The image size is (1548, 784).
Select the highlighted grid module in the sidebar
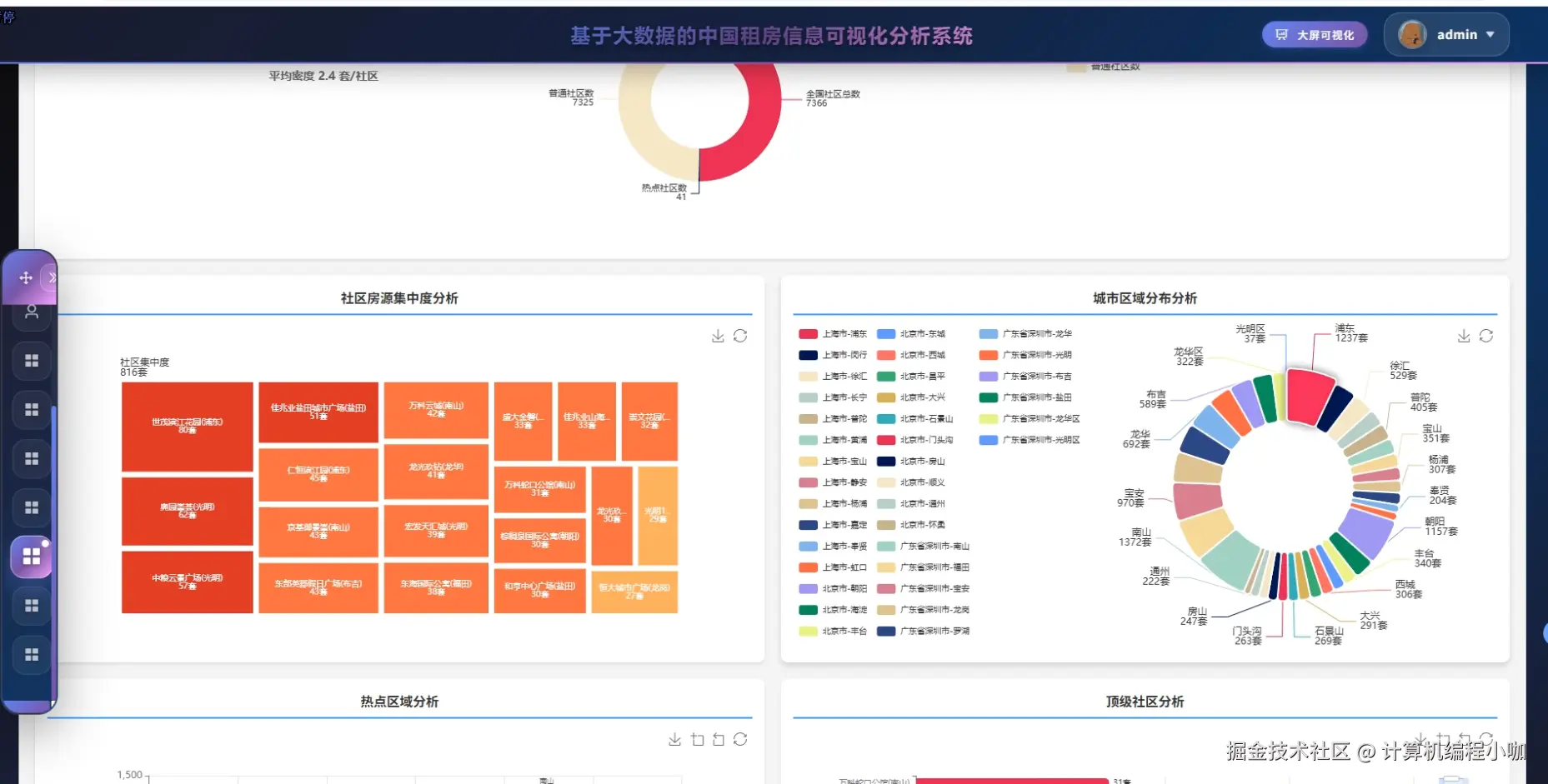pyautogui.click(x=31, y=557)
